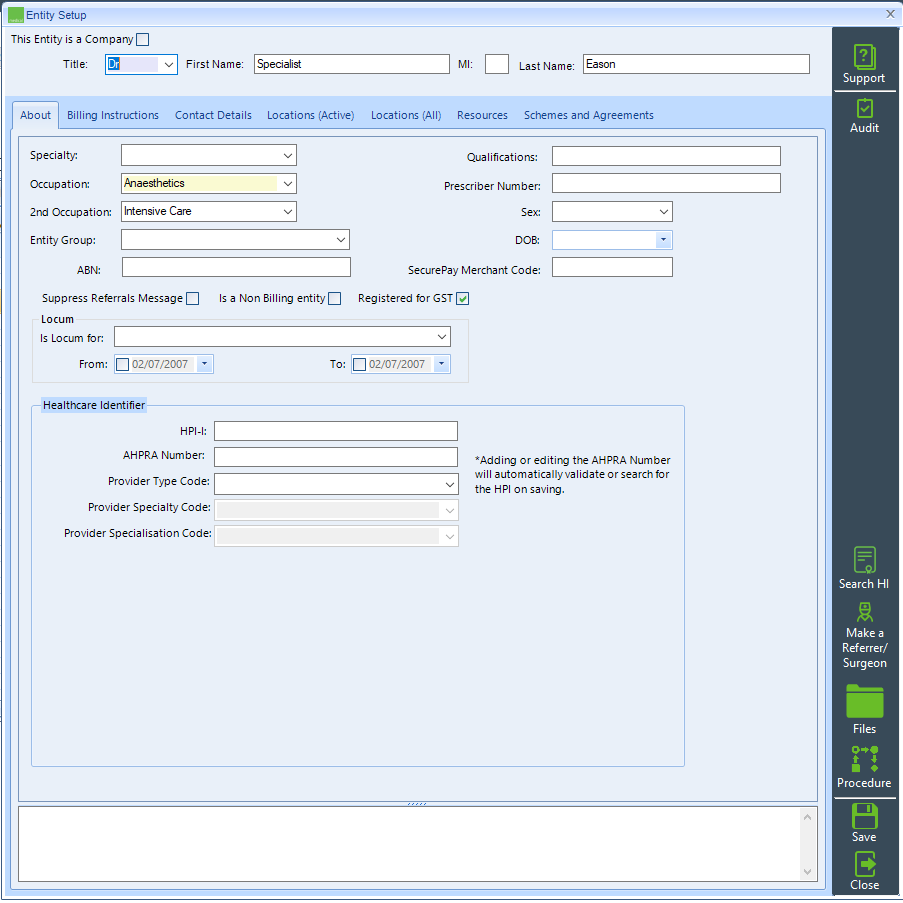903x903 pixels.
Task: Click the notes area scrollbar
Action: point(807,843)
